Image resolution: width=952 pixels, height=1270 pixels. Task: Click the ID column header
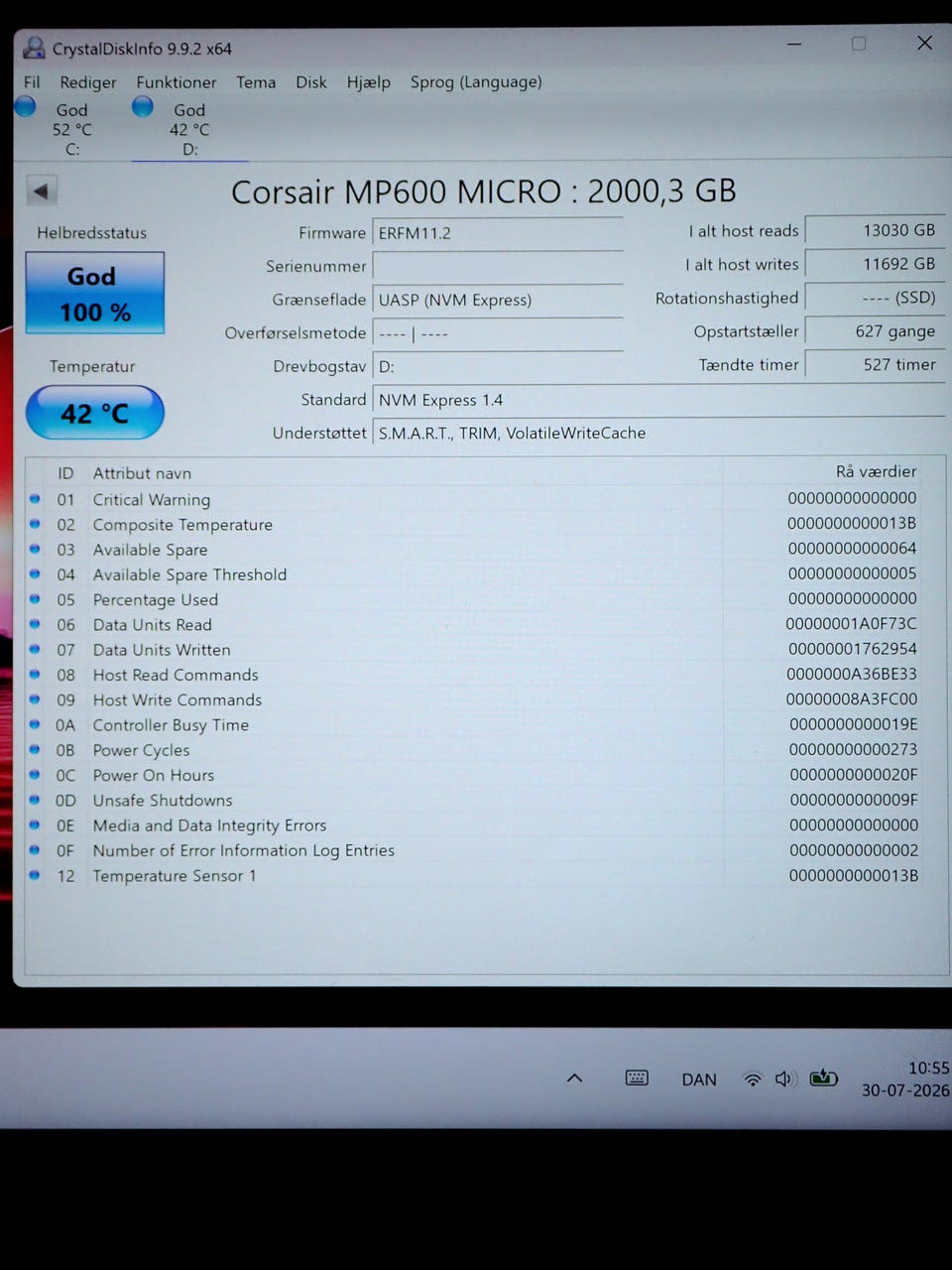[x=65, y=473]
